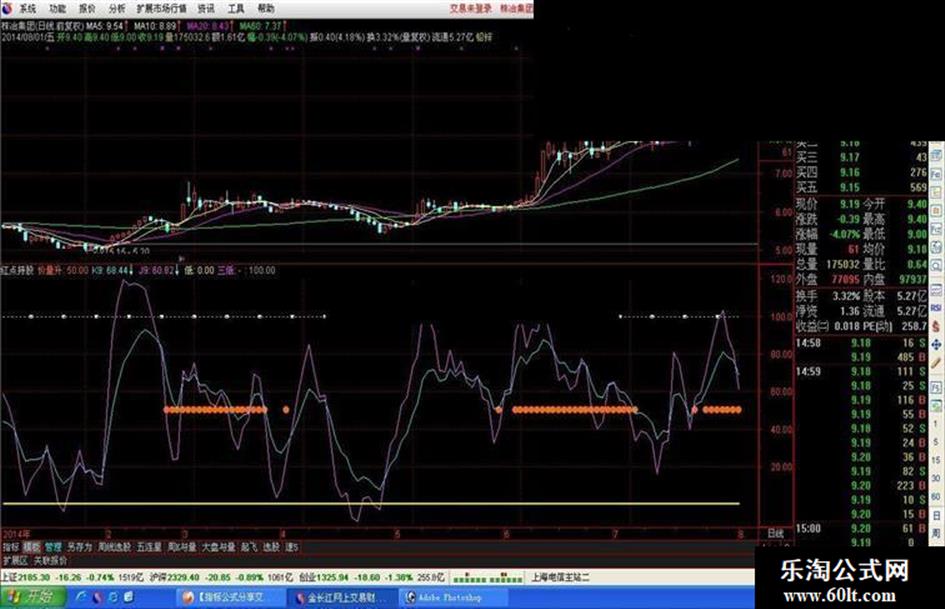The width and height of the screenshot is (945, 609).
Task: Click the 创业 1325.94 index status
Action: pos(372,578)
